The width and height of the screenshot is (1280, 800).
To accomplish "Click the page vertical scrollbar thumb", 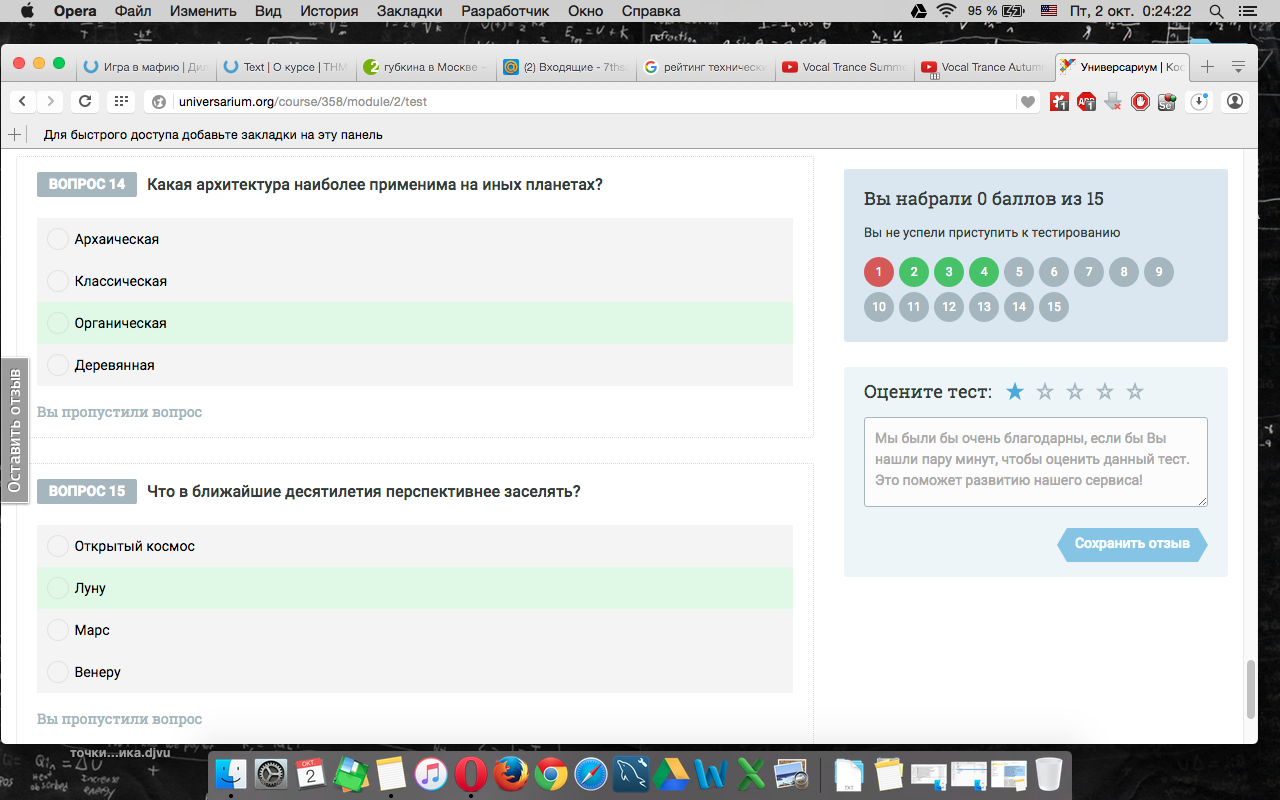I will [x=1250, y=690].
